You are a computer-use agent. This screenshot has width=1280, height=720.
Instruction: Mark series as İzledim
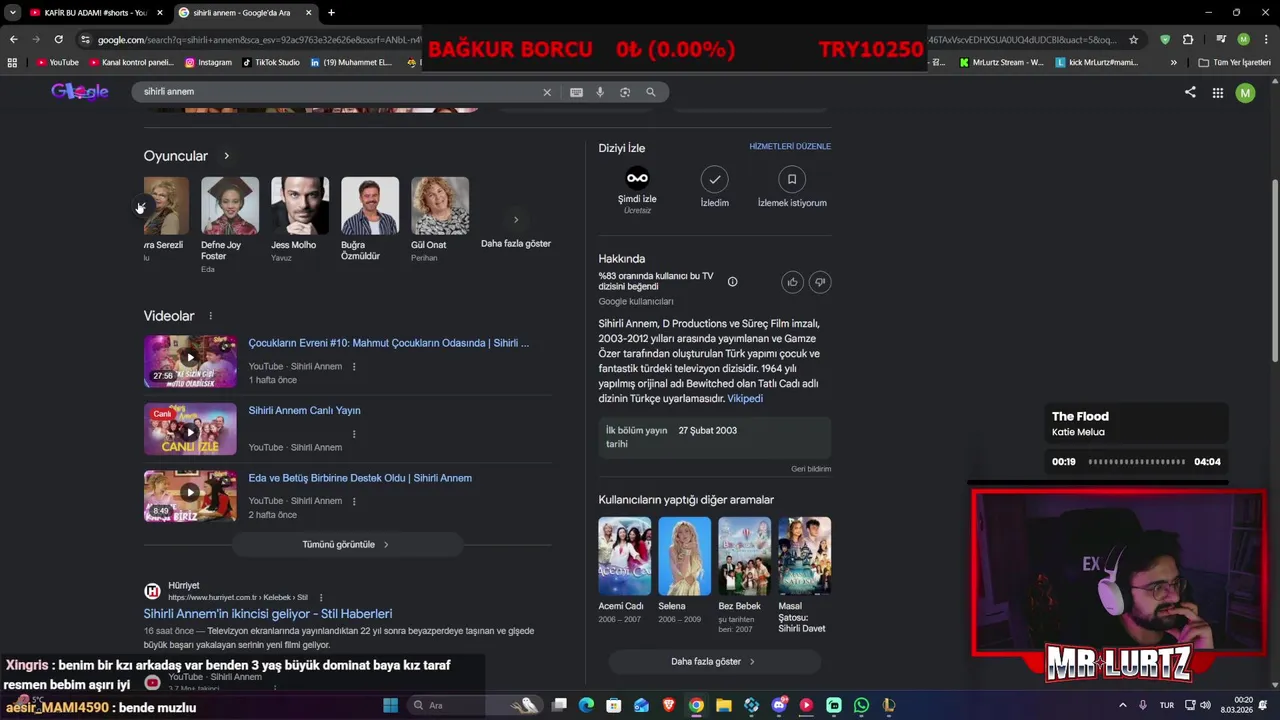click(x=714, y=179)
